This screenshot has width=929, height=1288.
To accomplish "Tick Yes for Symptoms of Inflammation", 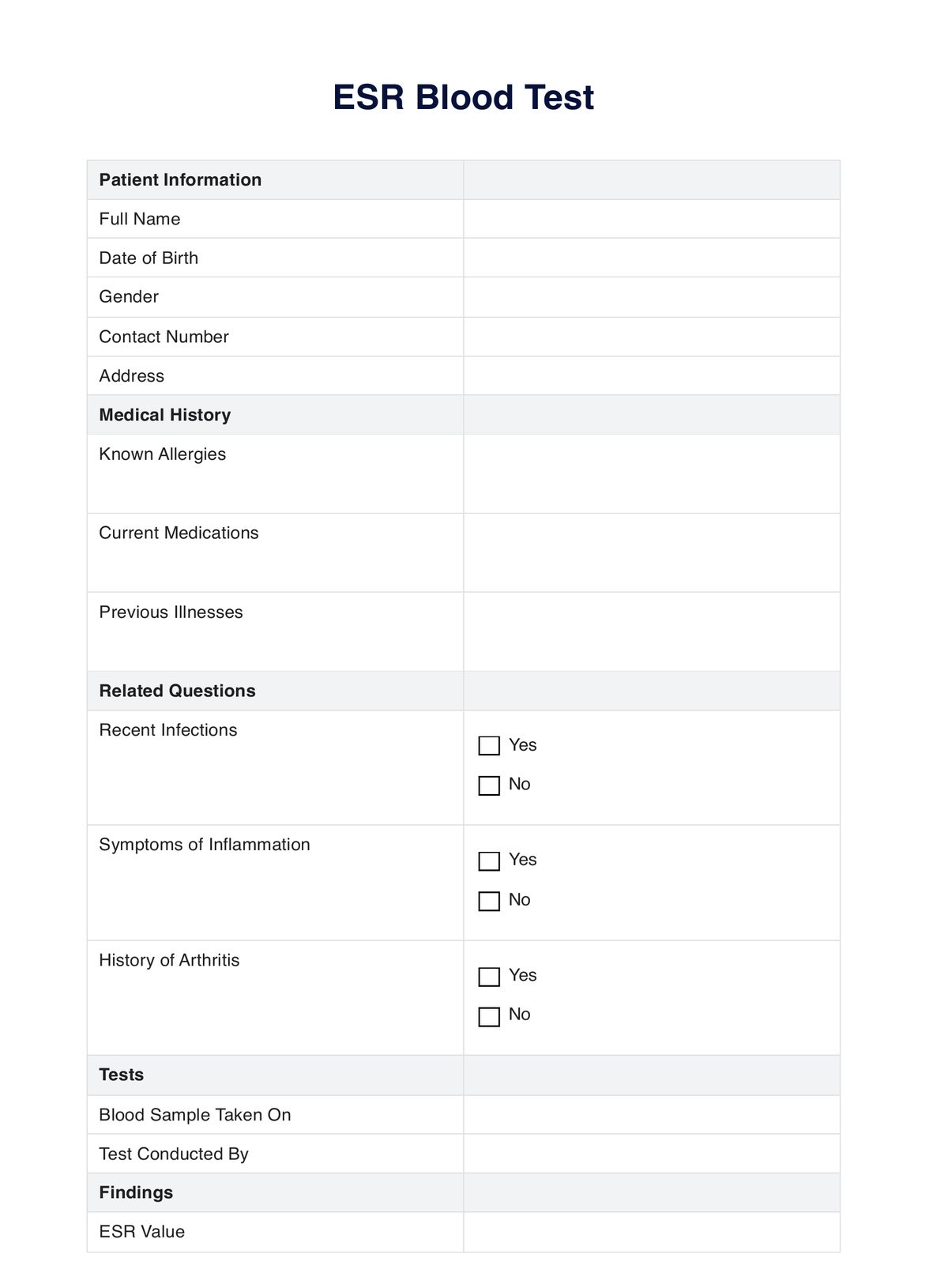I will (490, 861).
